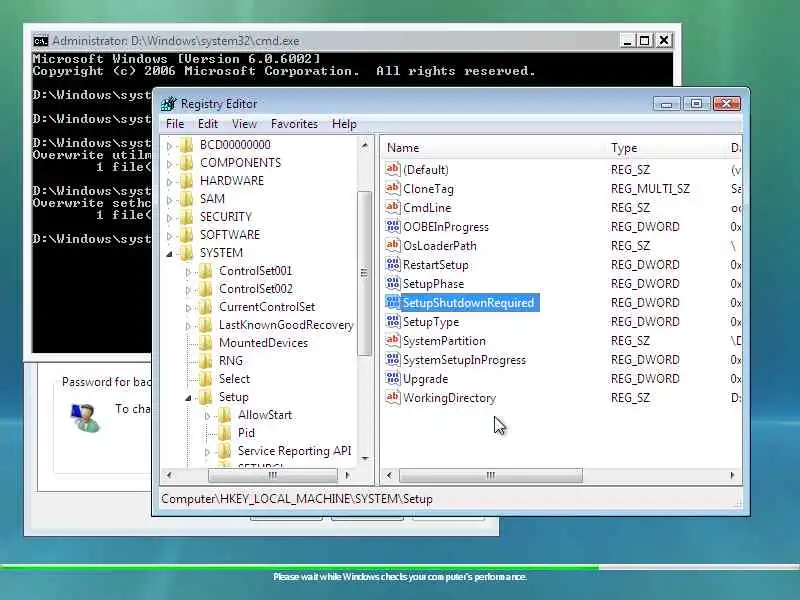Image resolution: width=800 pixels, height=600 pixels.
Task: Click the RNG folder icon
Action: [x=206, y=361]
